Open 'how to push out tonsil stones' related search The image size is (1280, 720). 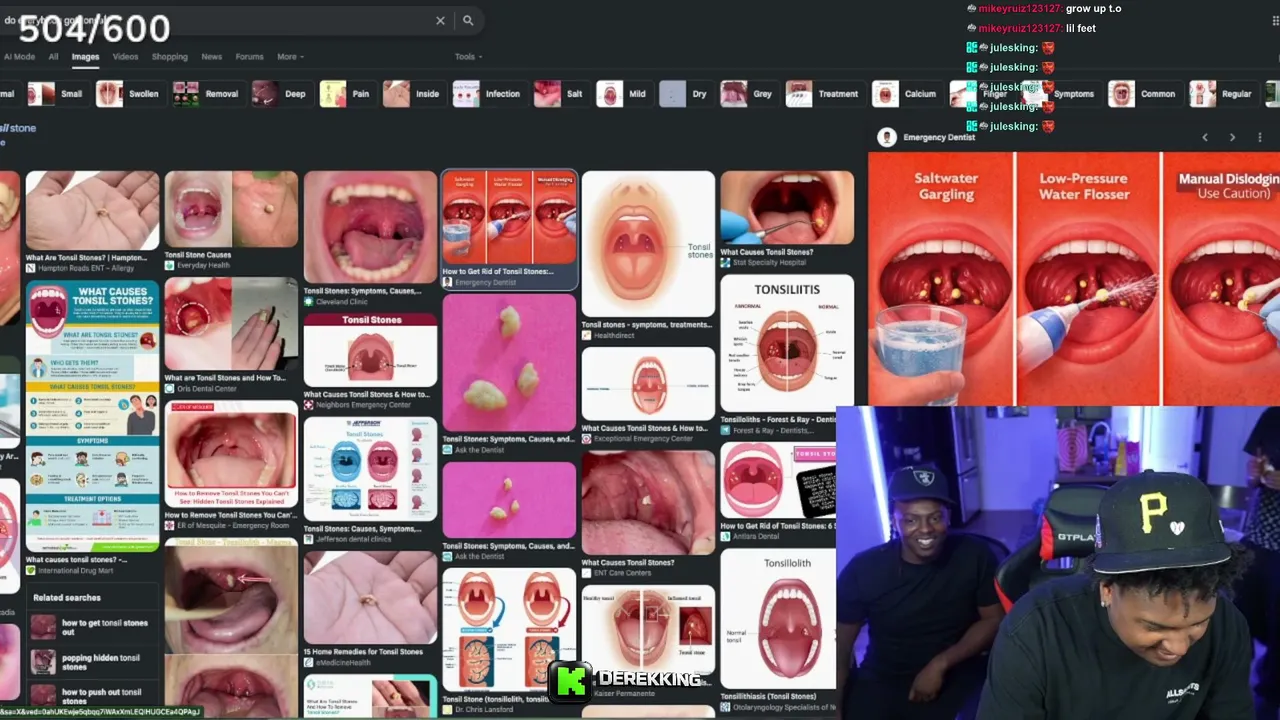click(x=90, y=696)
